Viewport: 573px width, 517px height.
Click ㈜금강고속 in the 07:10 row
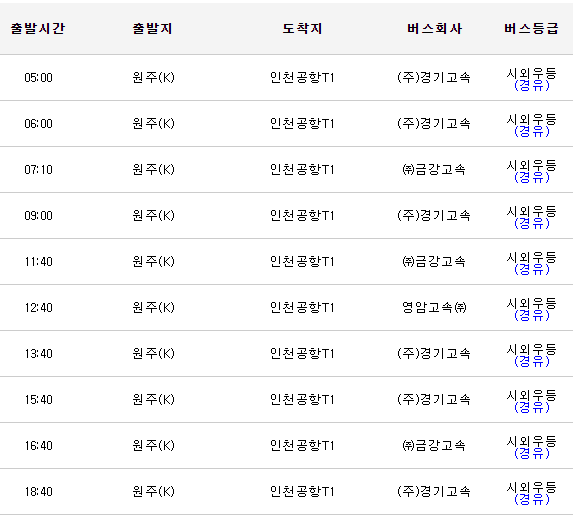[x=434, y=170]
